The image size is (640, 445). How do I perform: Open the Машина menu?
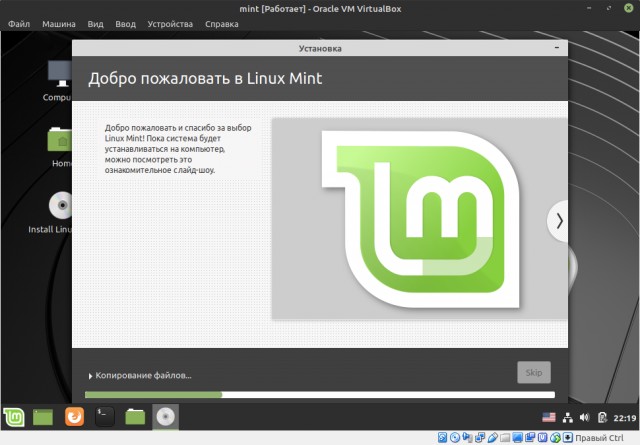pos(59,24)
